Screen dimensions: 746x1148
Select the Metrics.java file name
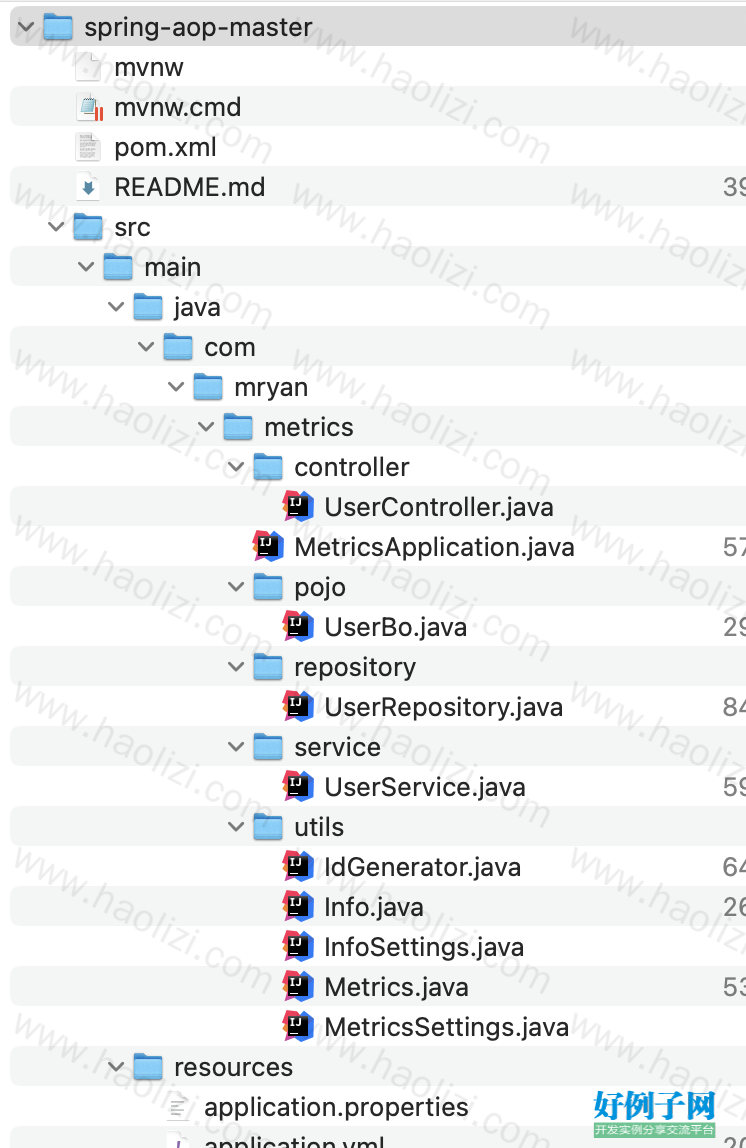point(396,988)
